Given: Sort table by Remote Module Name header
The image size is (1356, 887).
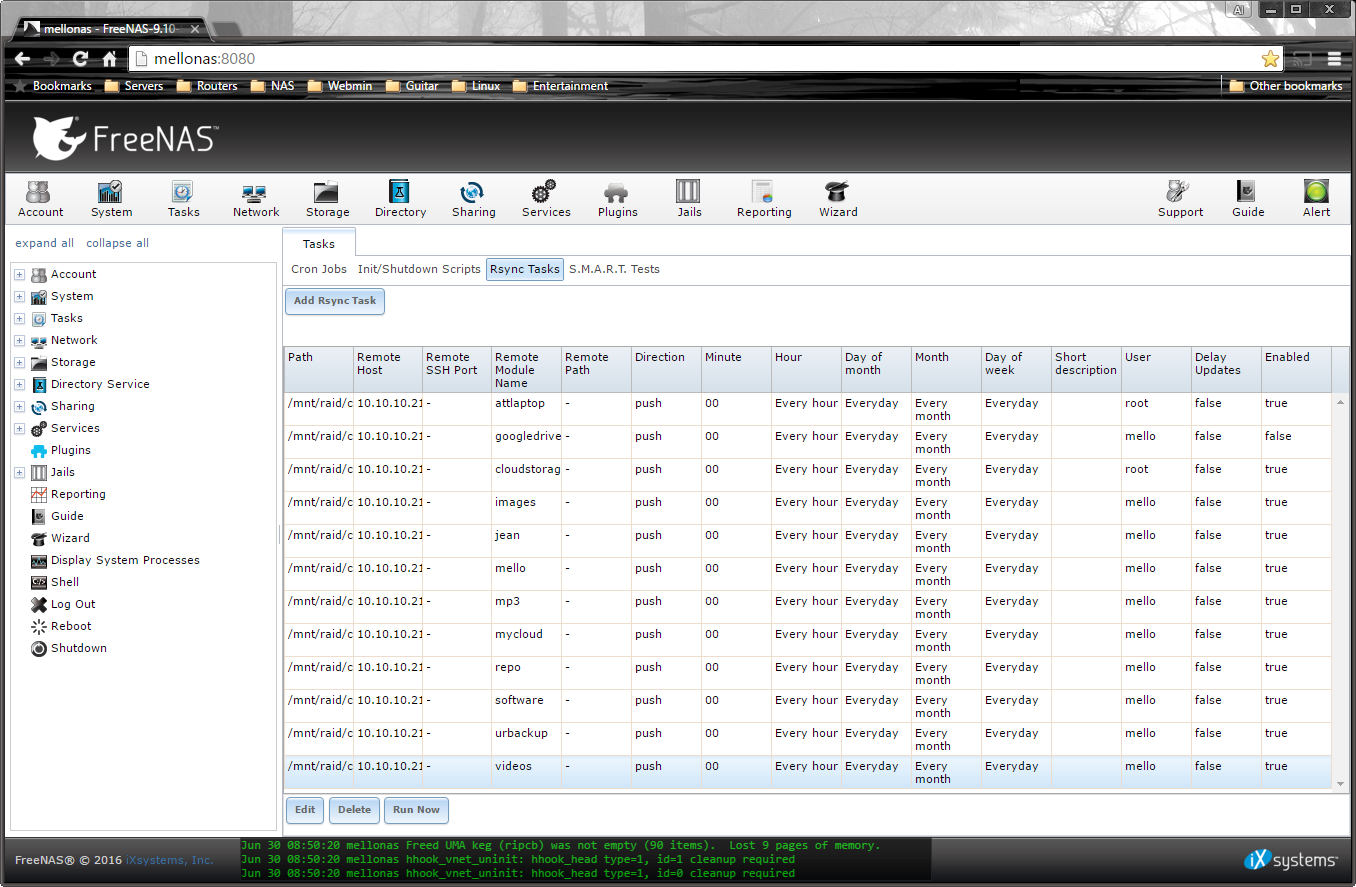Looking at the screenshot, I should click(526, 369).
